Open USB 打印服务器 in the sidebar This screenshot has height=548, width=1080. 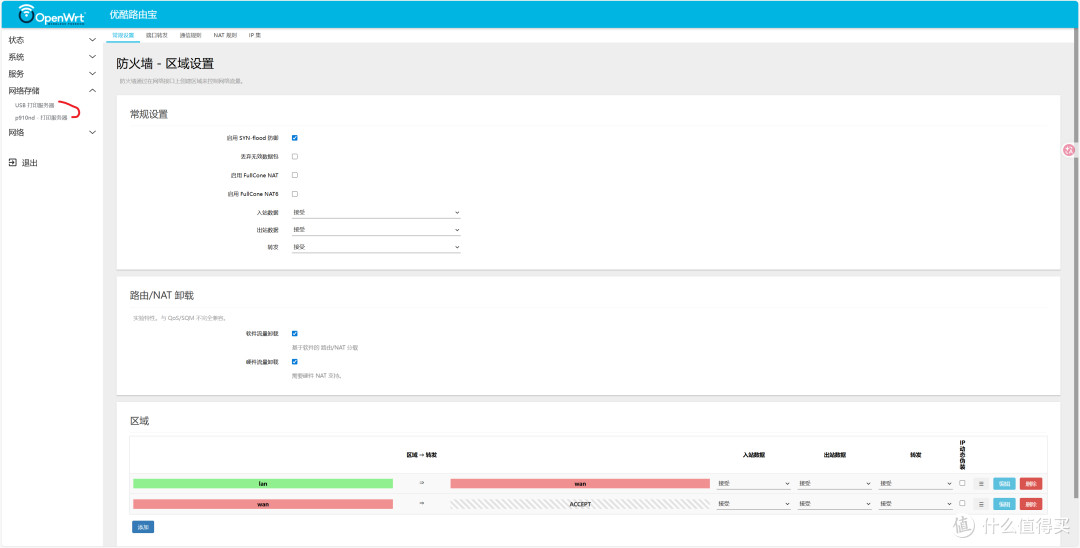coord(34,105)
